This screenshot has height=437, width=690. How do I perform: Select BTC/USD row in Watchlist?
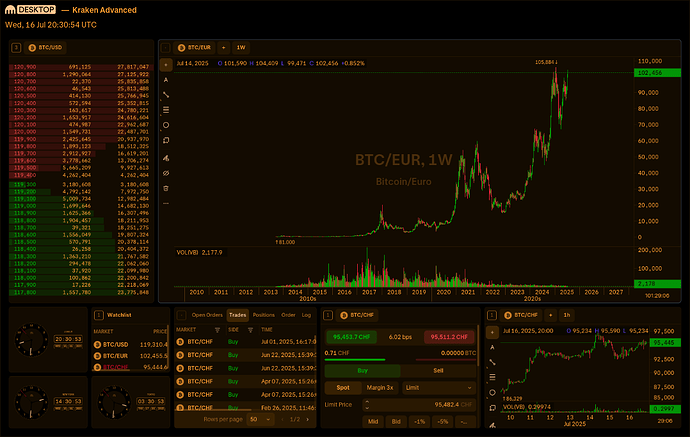tap(130, 345)
